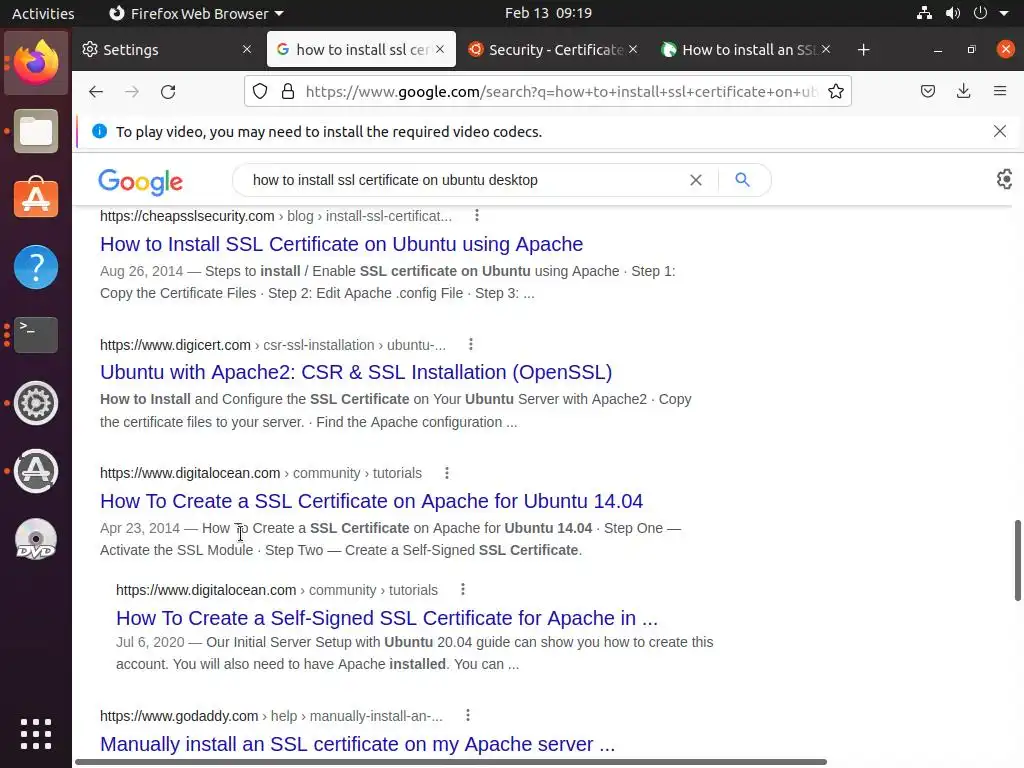Open options for cheapsslsecurity.com result
This screenshot has height=768, width=1024.
[x=477, y=216]
